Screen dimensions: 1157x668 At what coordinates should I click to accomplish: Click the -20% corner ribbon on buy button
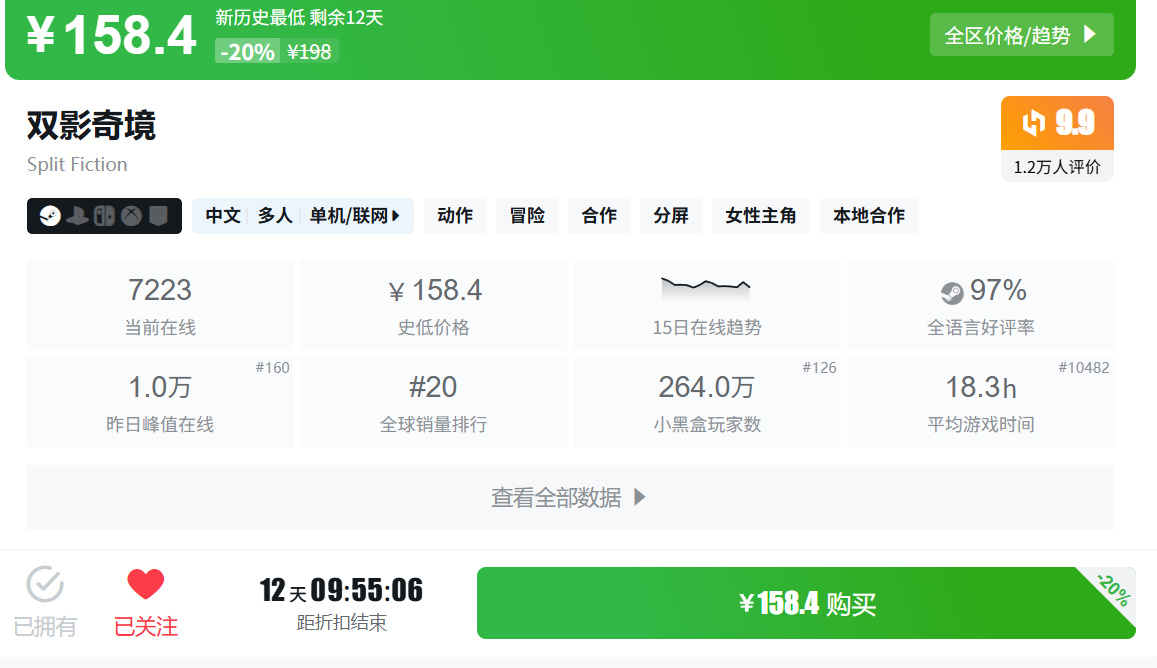1113,590
